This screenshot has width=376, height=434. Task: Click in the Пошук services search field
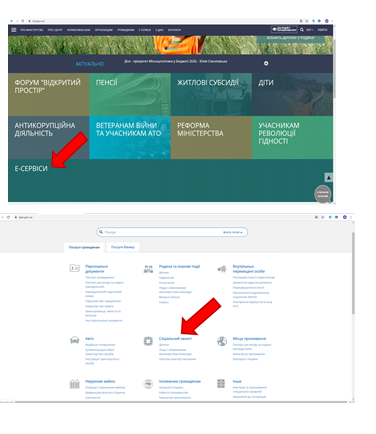172,232
